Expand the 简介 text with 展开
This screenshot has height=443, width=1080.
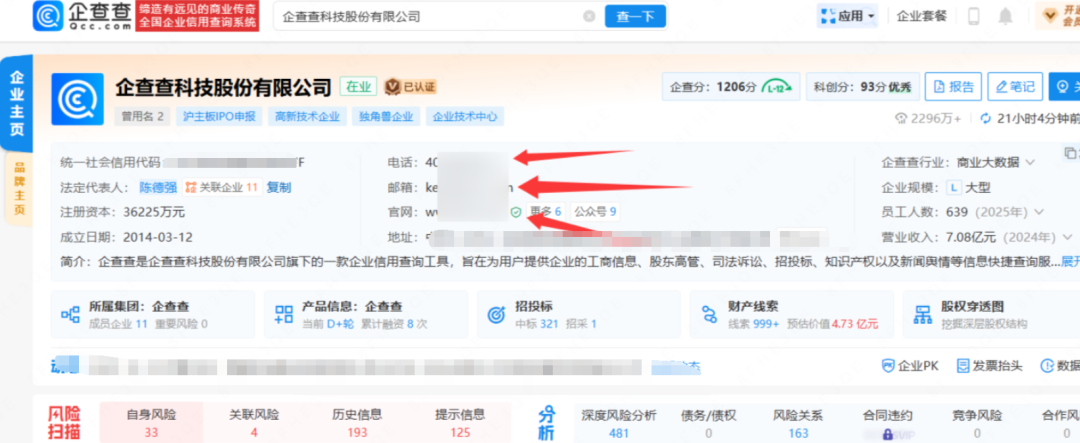click(x=1071, y=262)
